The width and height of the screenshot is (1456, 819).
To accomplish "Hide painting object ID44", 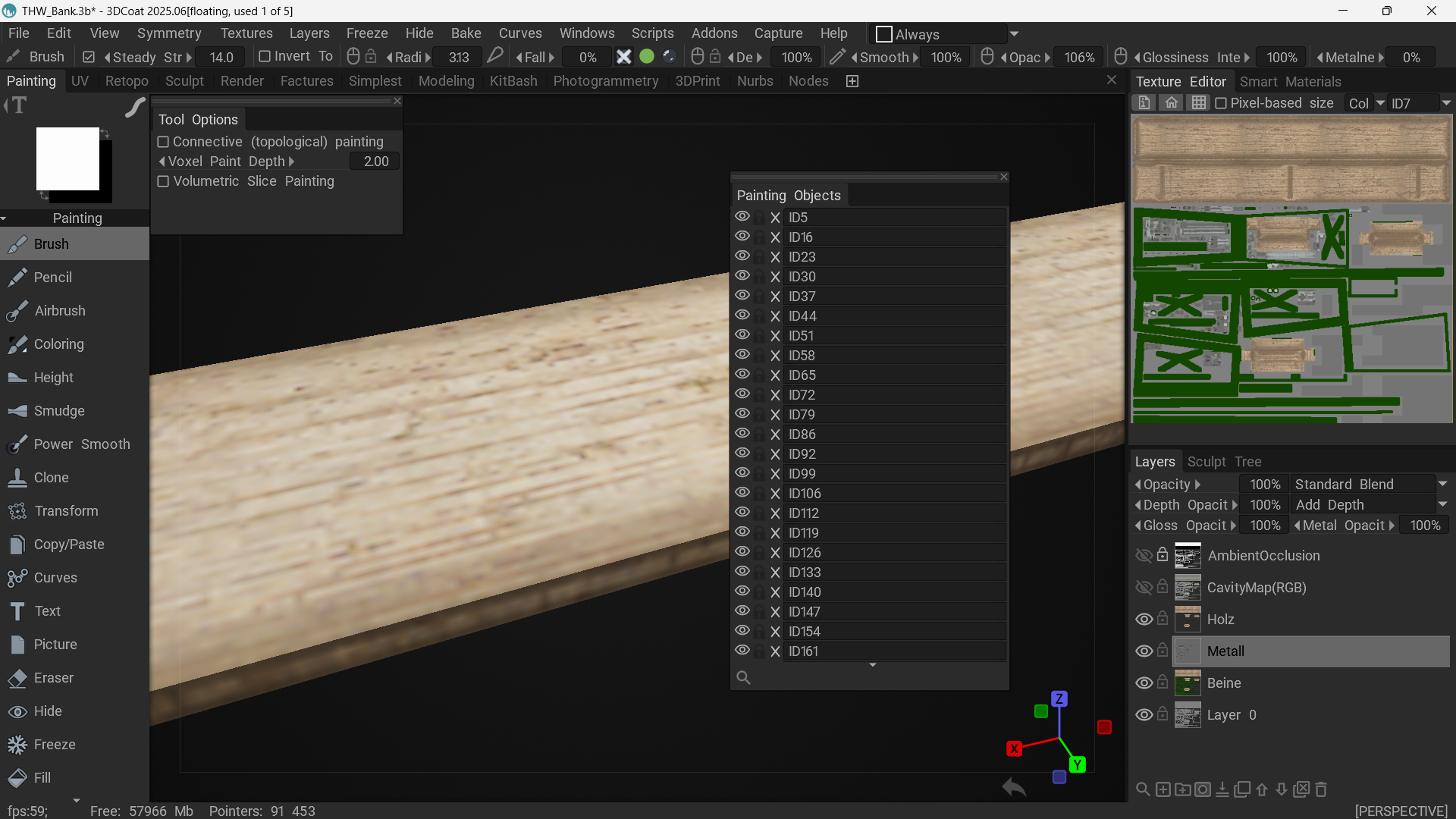I will pyautogui.click(x=742, y=315).
